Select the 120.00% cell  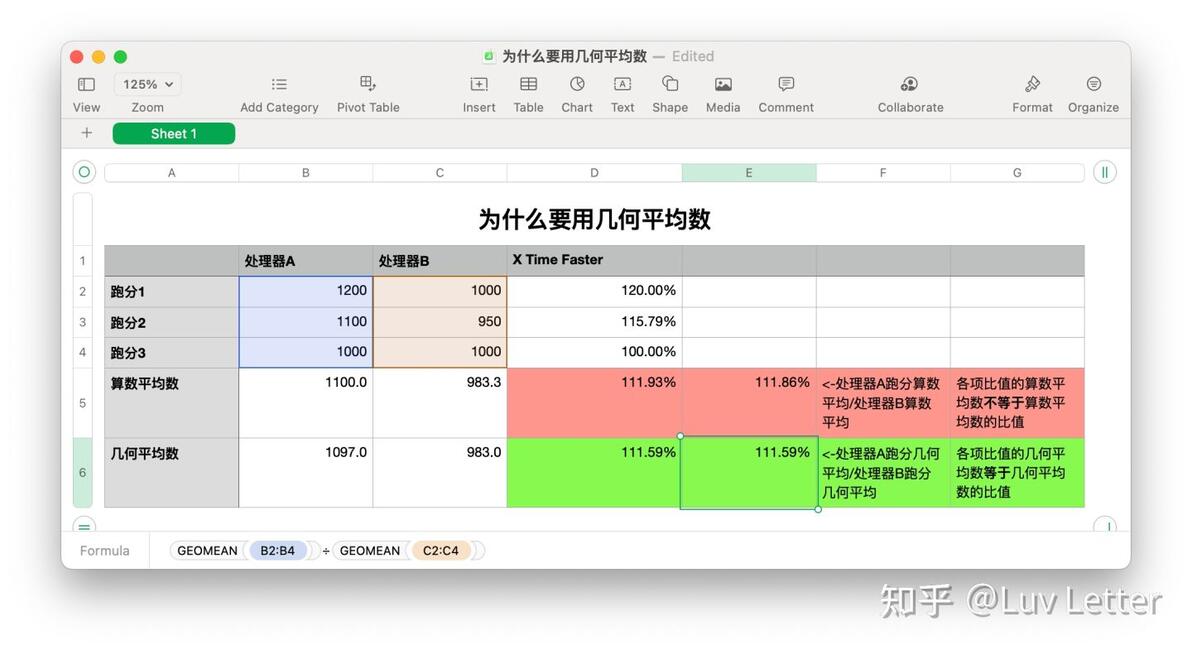pos(594,291)
